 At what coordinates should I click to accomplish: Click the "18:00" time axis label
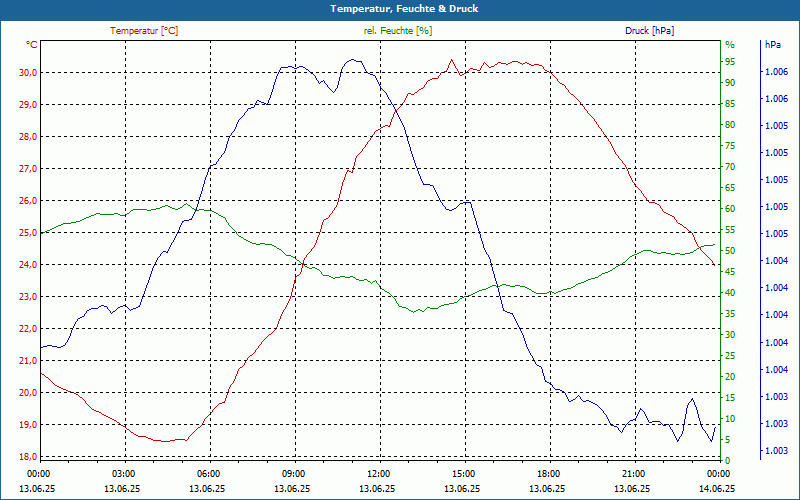547,474
